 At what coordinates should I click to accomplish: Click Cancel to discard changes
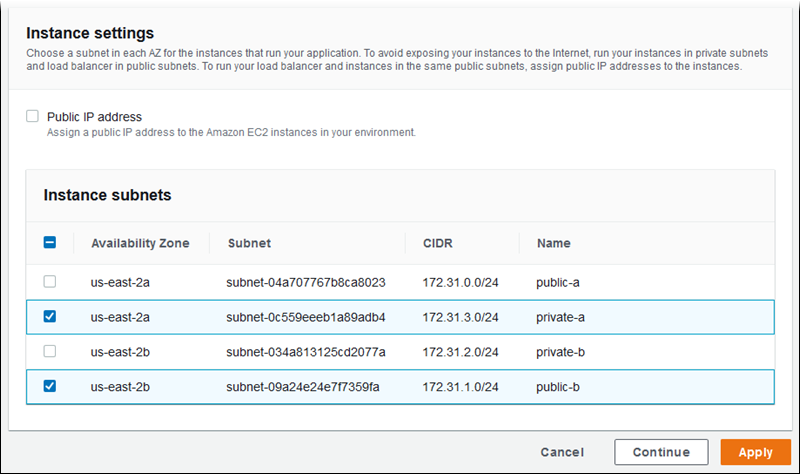pyautogui.click(x=562, y=452)
